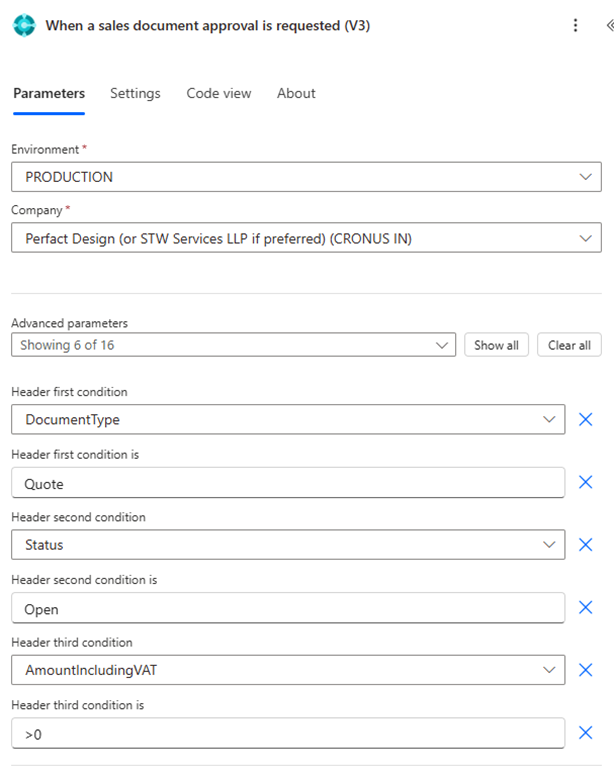Open the three-dot more options menu

[575, 26]
